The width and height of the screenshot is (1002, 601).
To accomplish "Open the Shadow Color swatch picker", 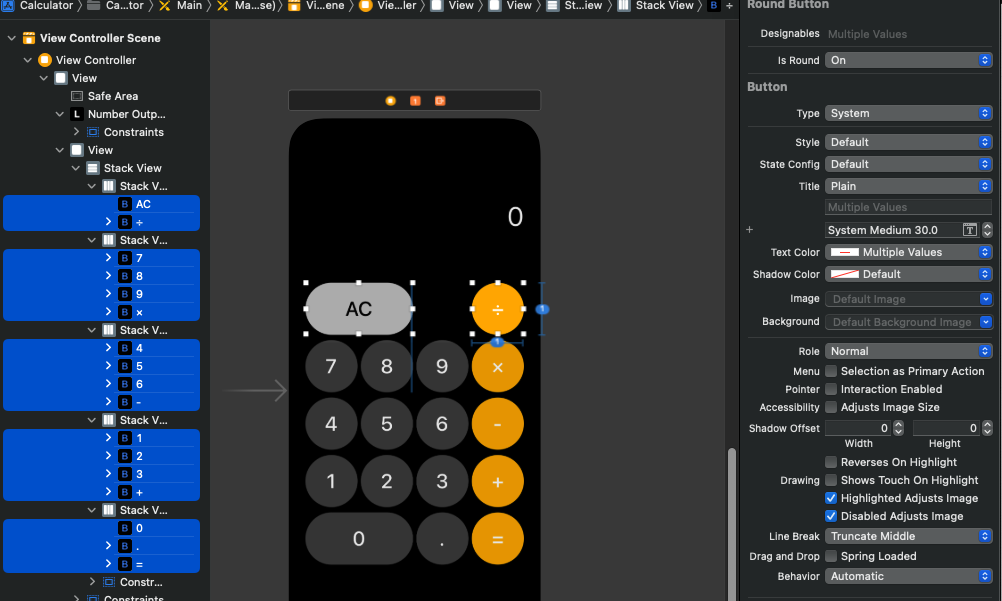I will pyautogui.click(x=844, y=274).
